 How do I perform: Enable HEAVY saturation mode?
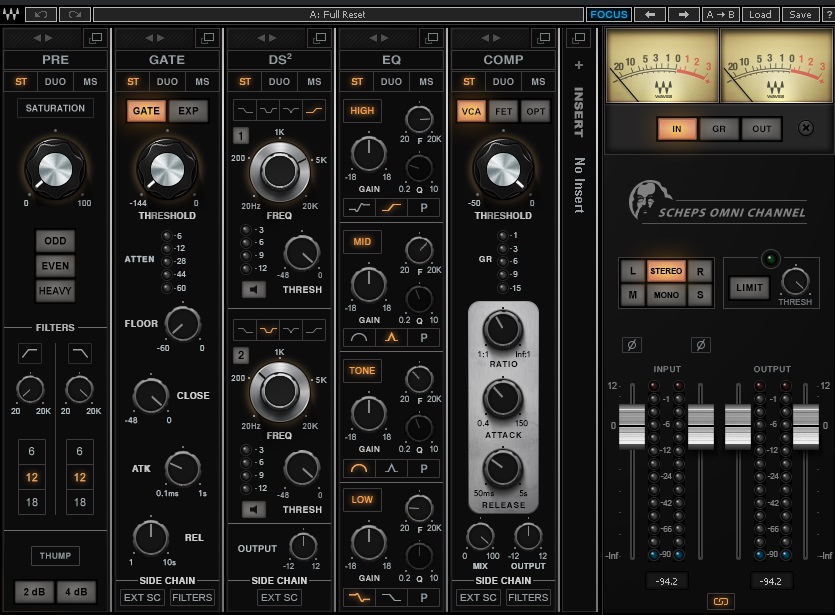pos(55,291)
